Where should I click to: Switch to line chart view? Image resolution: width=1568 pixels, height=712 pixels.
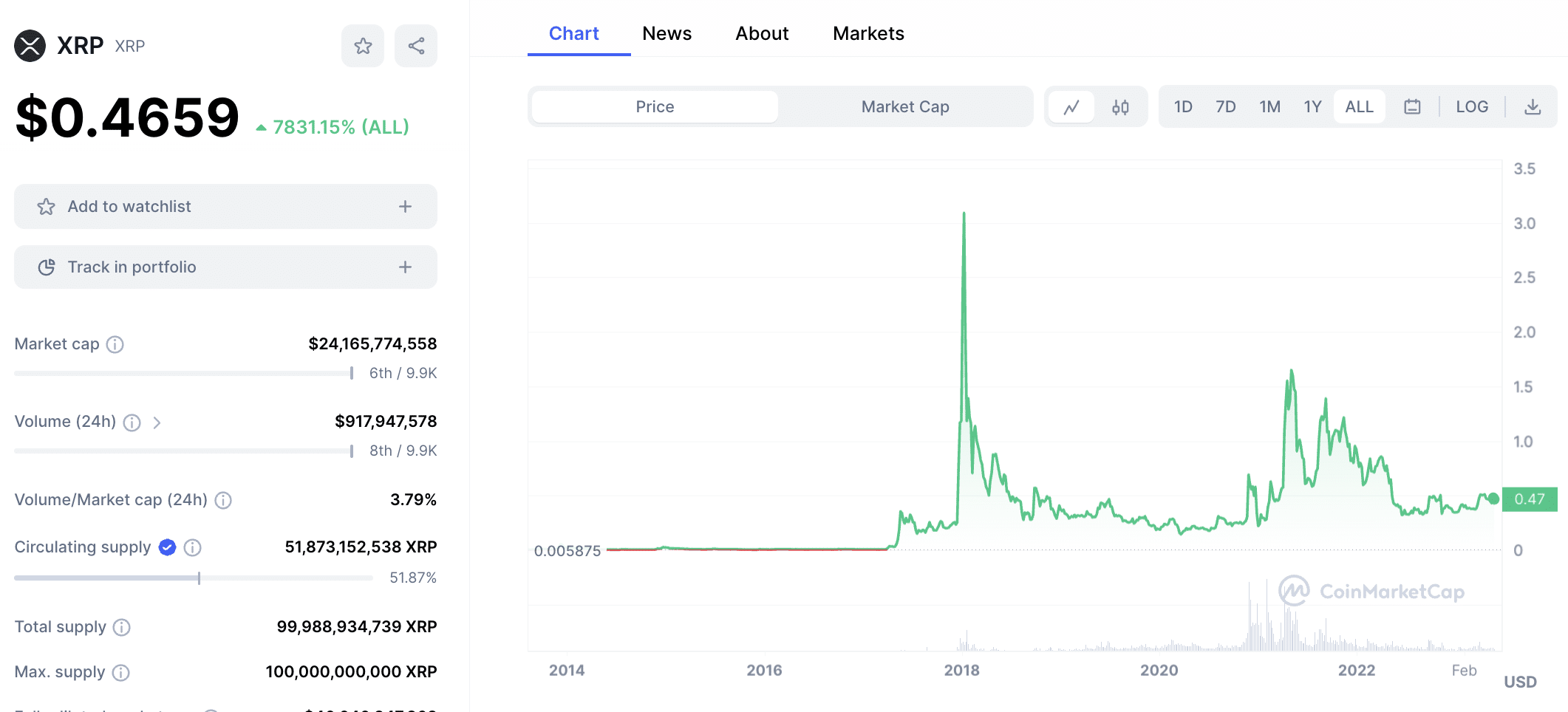point(1071,107)
